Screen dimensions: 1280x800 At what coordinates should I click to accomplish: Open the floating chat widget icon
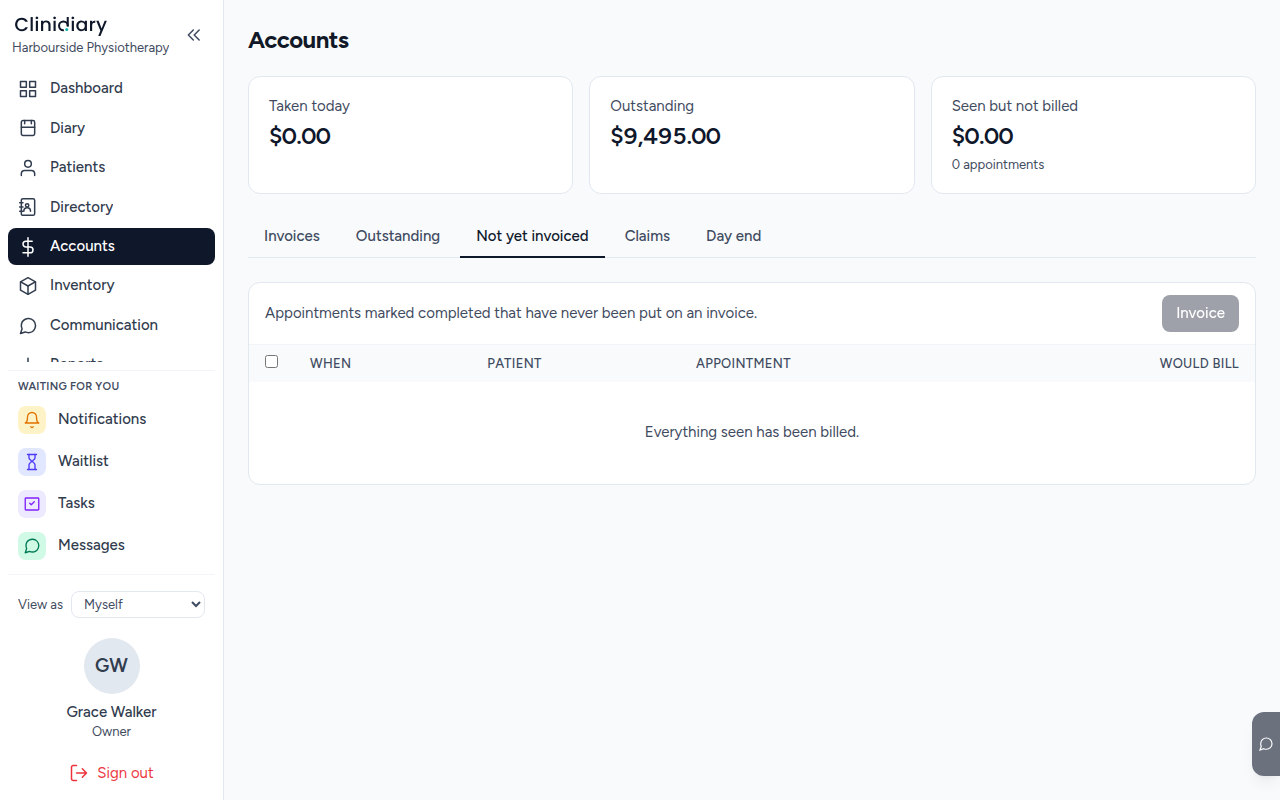point(1266,744)
